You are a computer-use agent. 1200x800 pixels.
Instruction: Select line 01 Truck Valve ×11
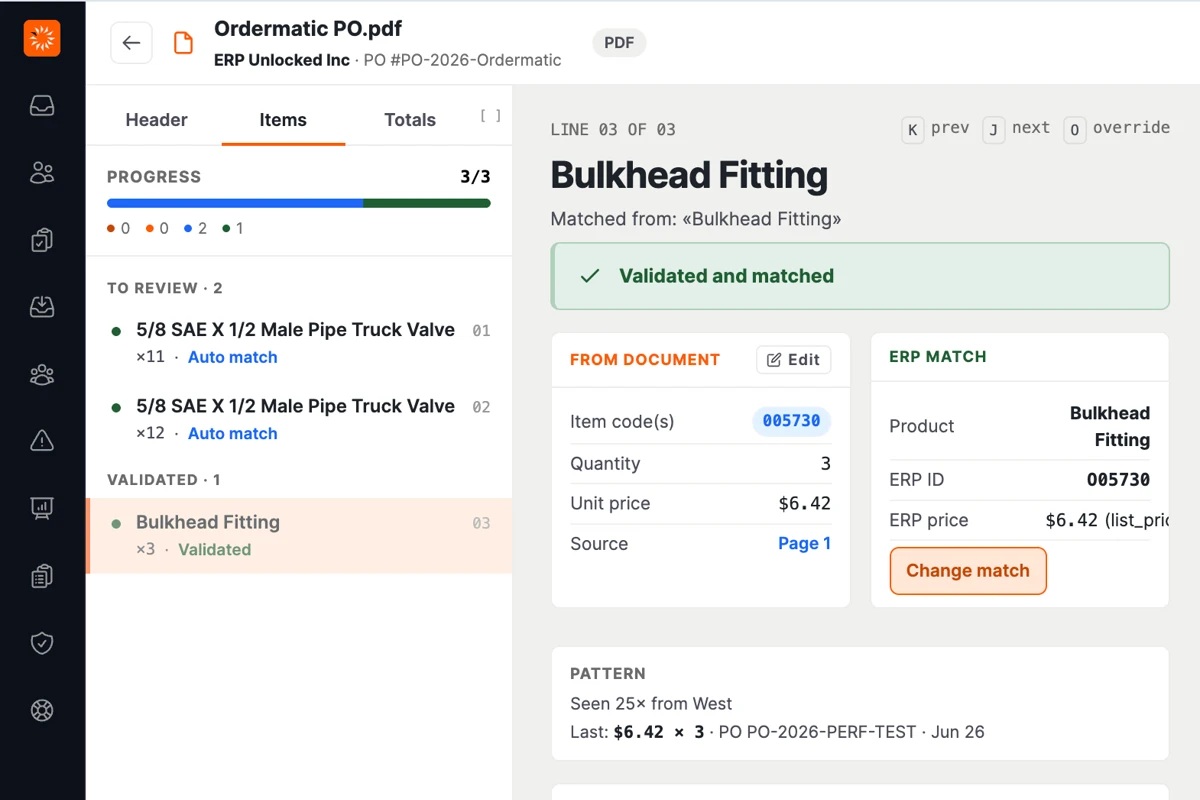(x=299, y=342)
